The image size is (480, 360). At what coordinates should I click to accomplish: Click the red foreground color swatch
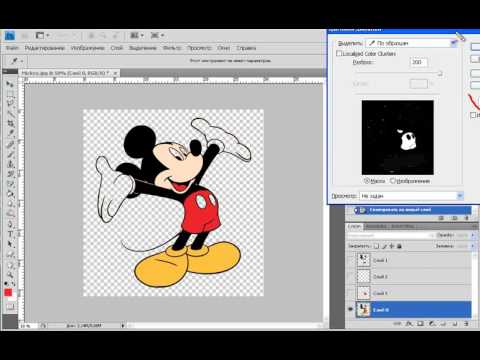coord(8,293)
